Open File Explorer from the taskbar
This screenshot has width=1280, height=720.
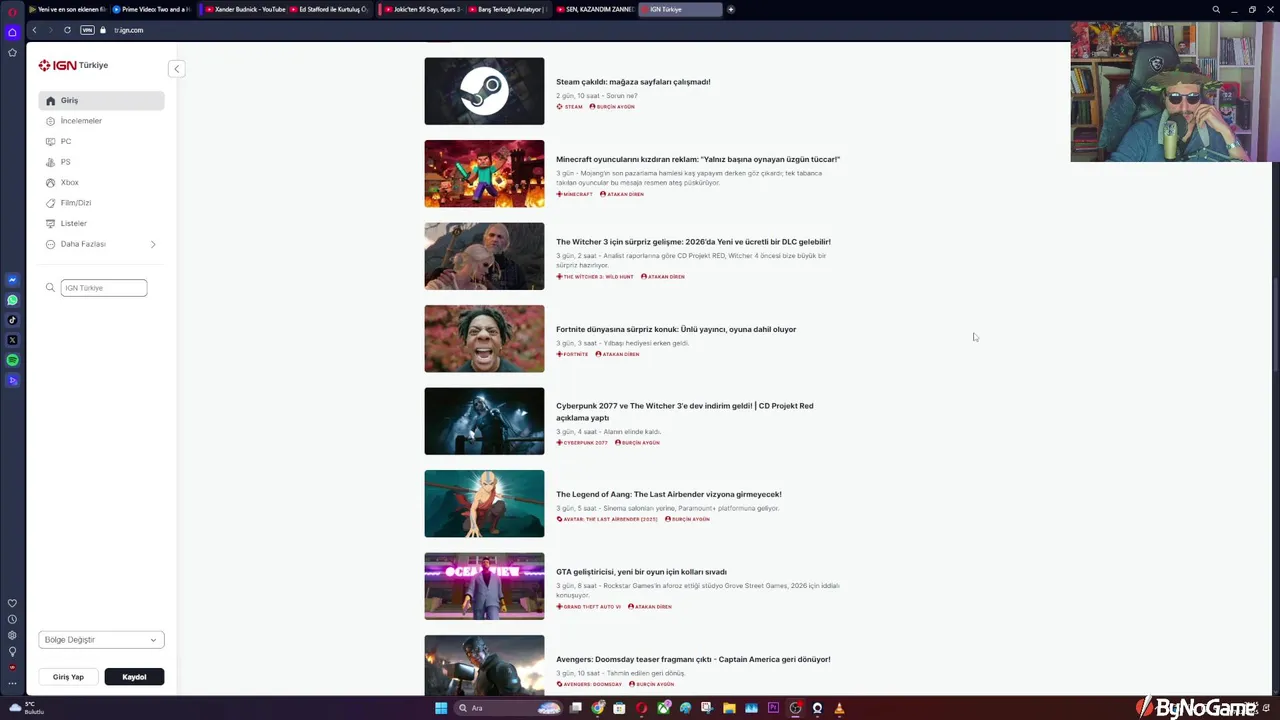point(729,708)
